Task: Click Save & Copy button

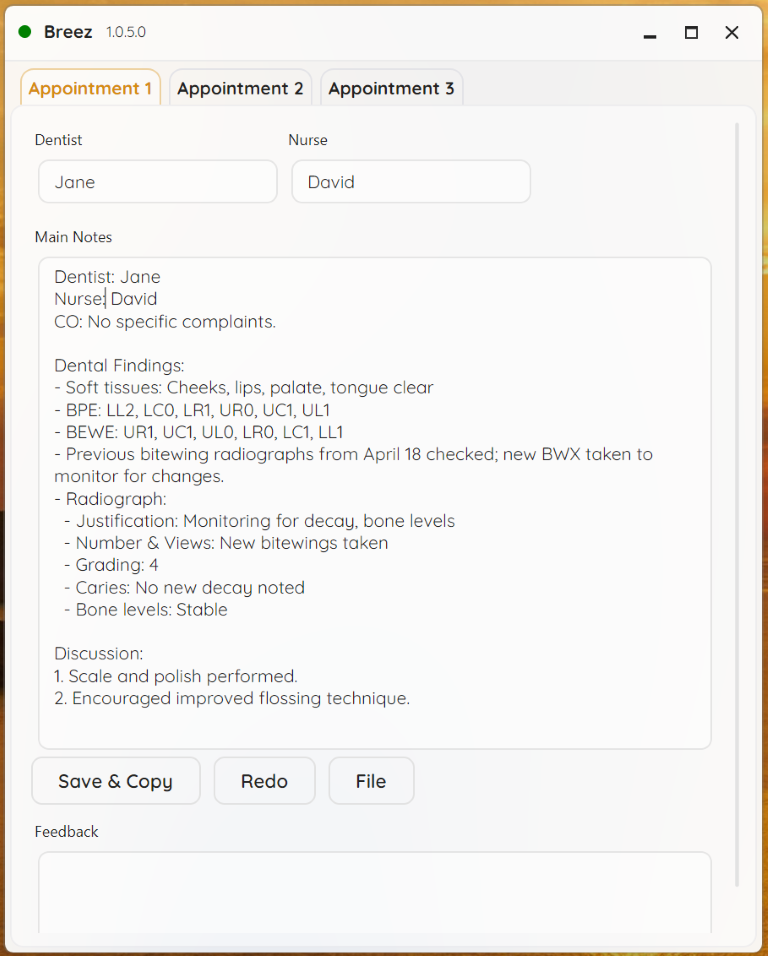Action: [x=116, y=781]
